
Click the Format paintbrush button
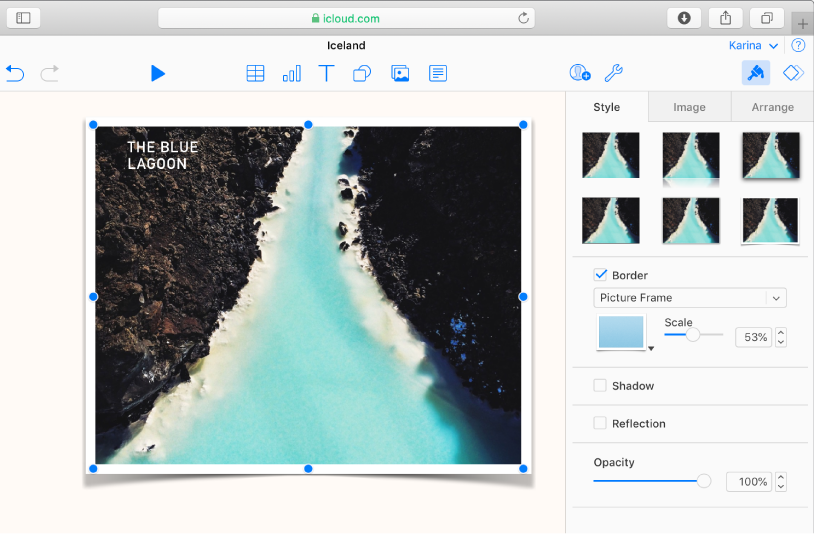[x=756, y=73]
